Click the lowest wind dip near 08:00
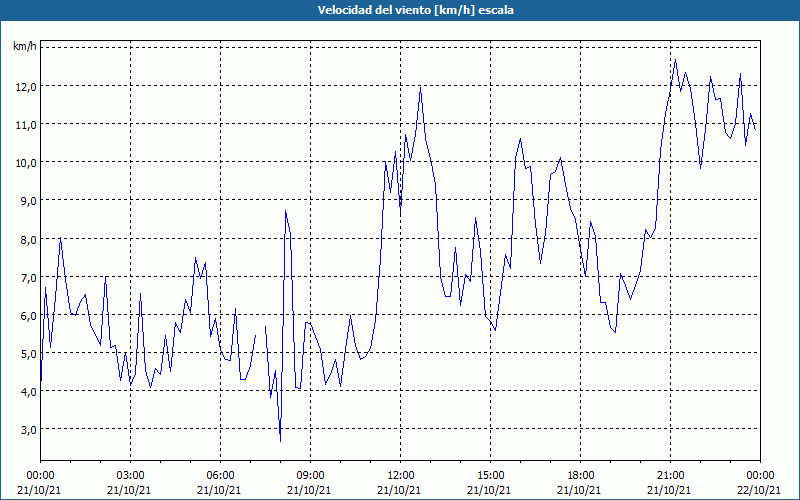The image size is (800, 500). 280,441
